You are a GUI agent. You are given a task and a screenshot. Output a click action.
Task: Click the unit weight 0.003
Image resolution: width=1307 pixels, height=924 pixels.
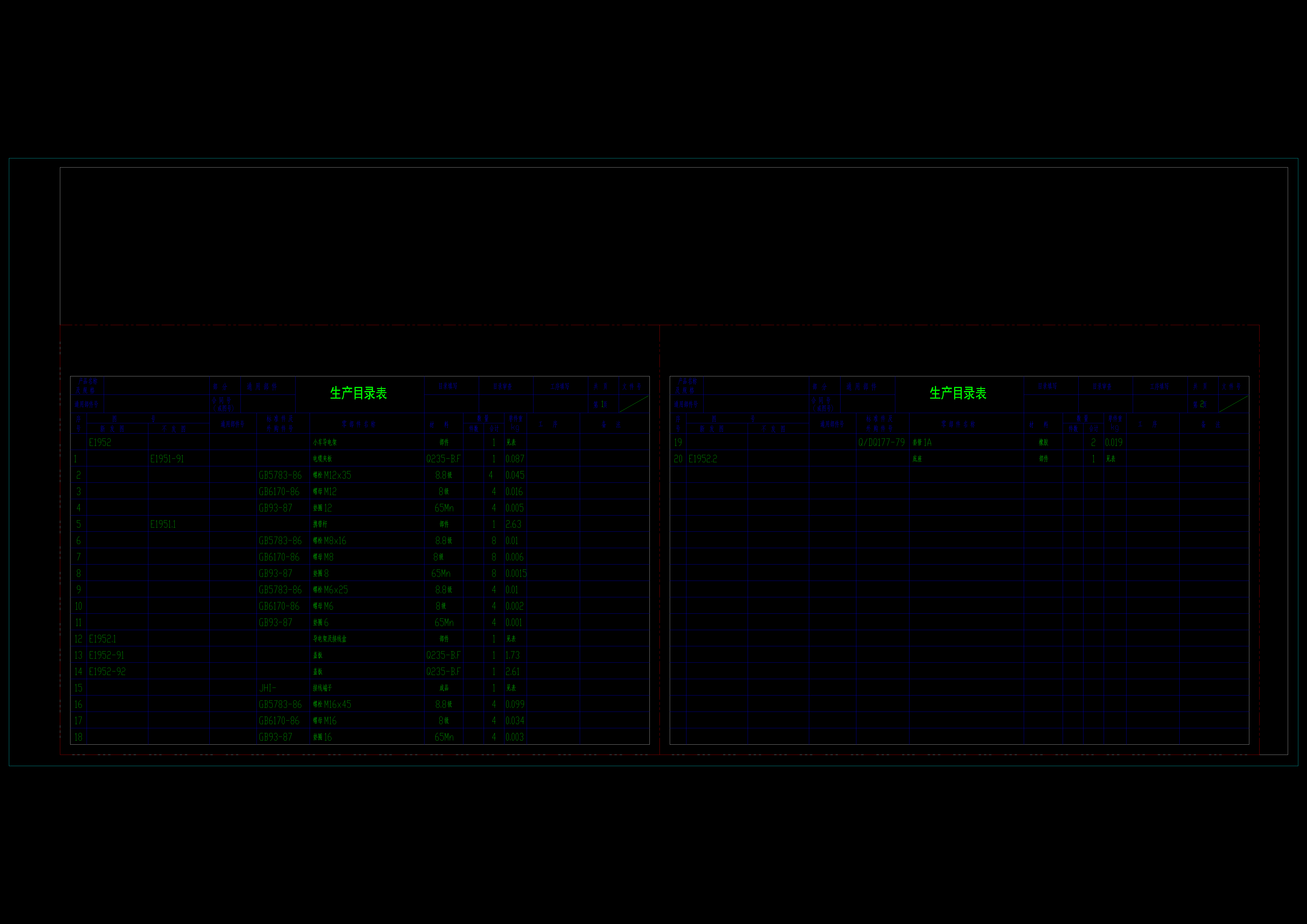515,737
